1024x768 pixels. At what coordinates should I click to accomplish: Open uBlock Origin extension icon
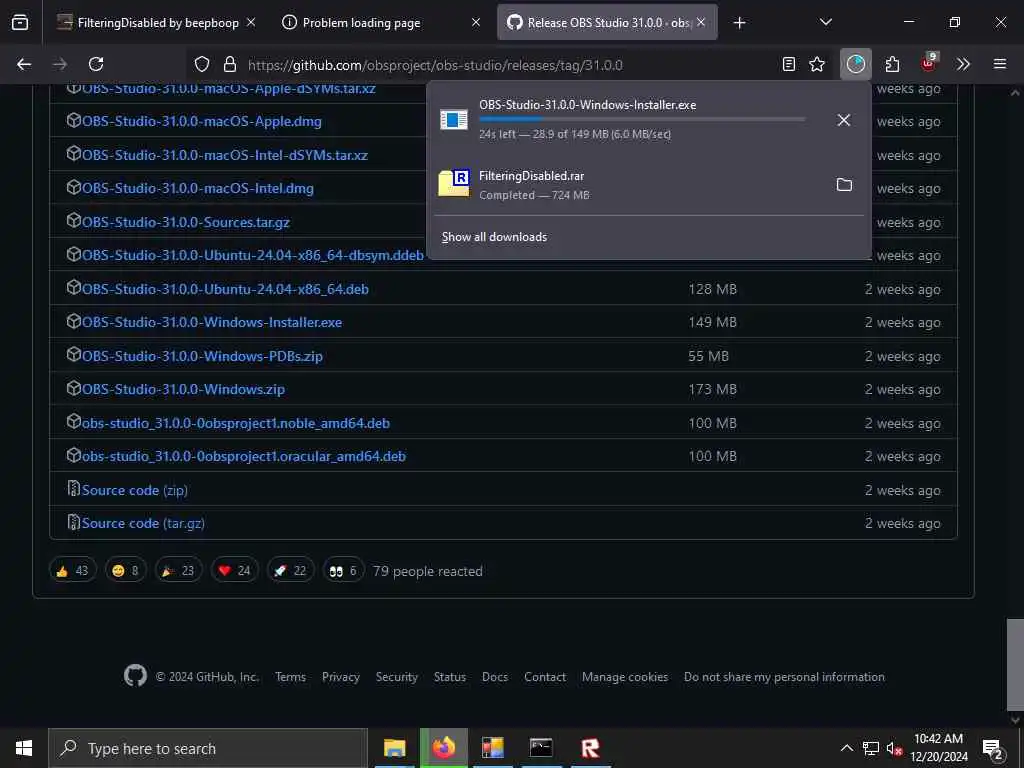(x=928, y=63)
